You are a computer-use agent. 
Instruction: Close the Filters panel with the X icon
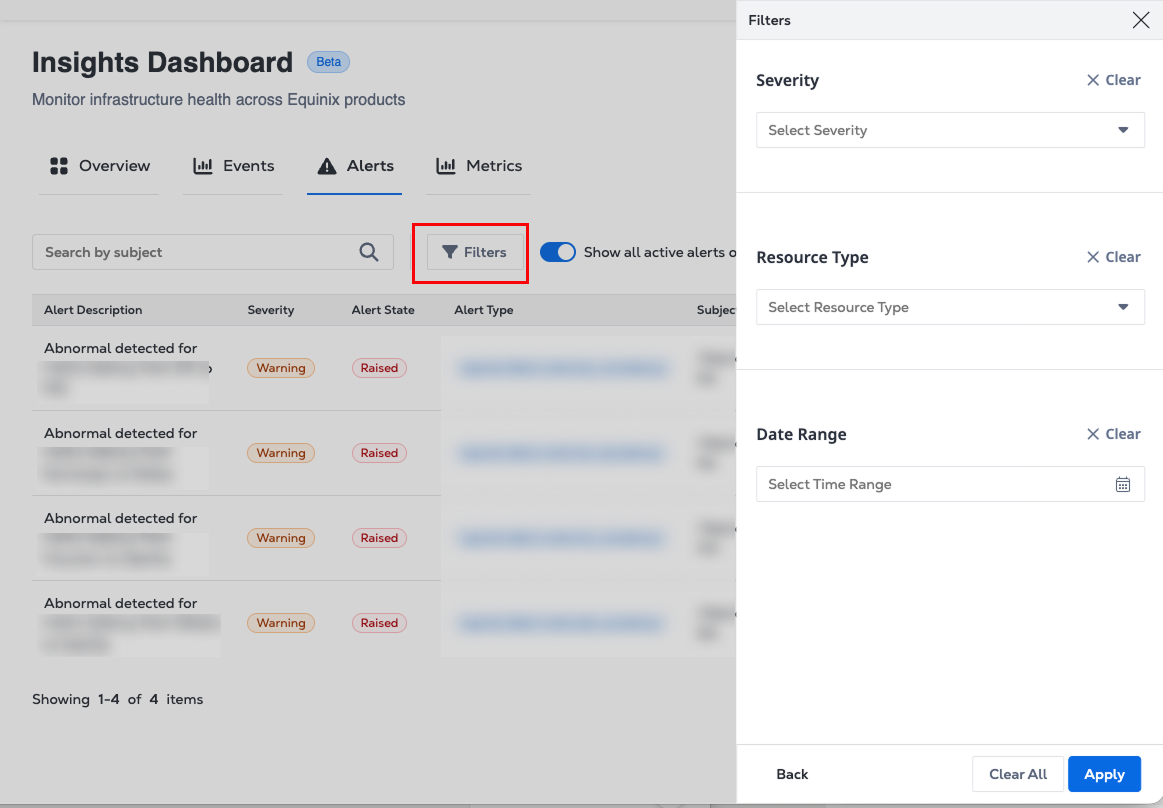pyautogui.click(x=1141, y=20)
